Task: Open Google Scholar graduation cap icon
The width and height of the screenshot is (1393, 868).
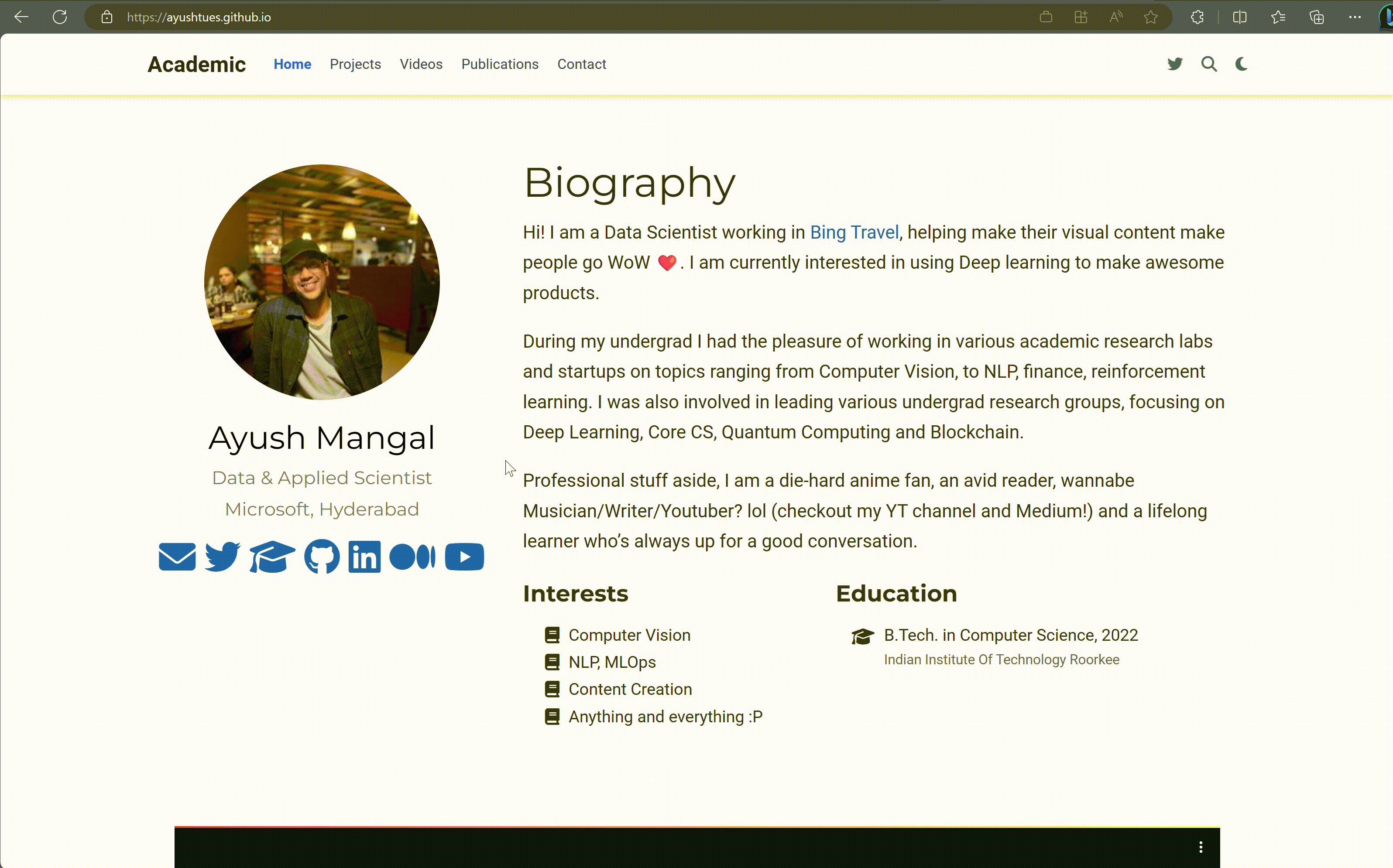Action: pyautogui.click(x=272, y=557)
